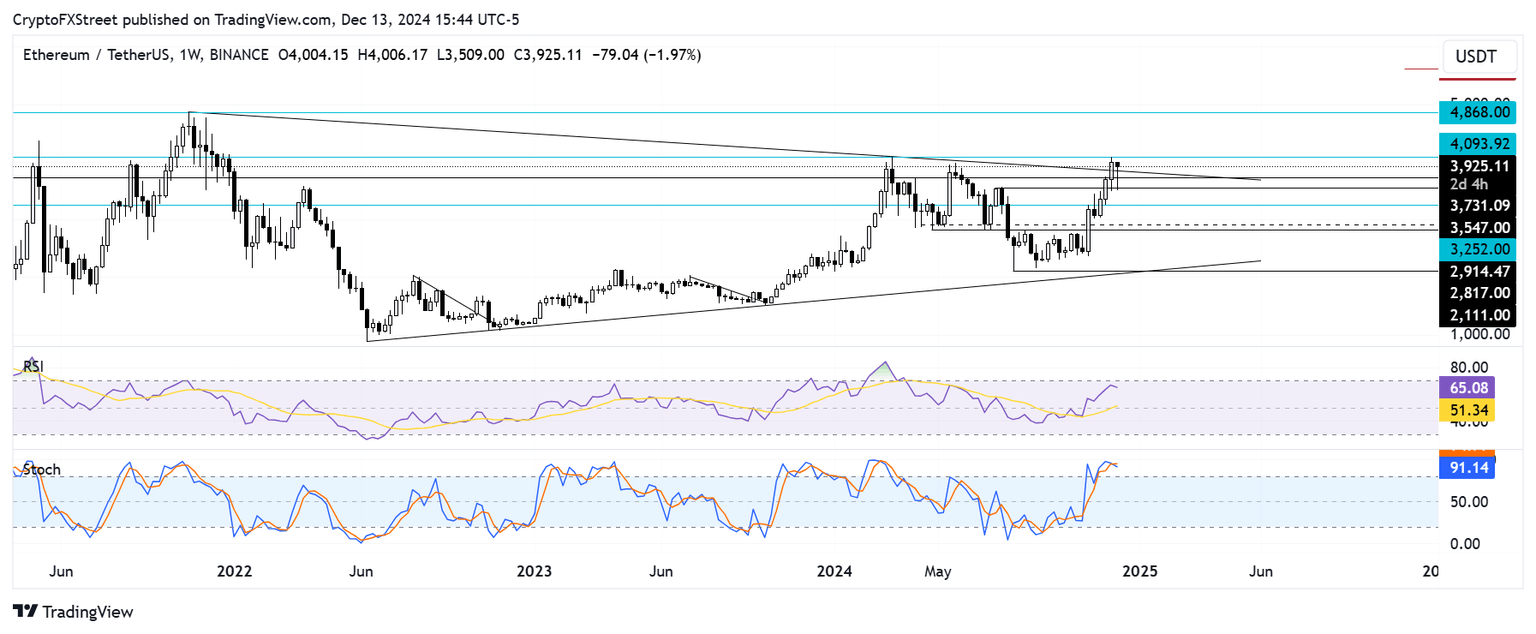This screenshot has width=1536, height=634.
Task: Click the 2025 label on time axis
Action: pyautogui.click(x=1140, y=572)
